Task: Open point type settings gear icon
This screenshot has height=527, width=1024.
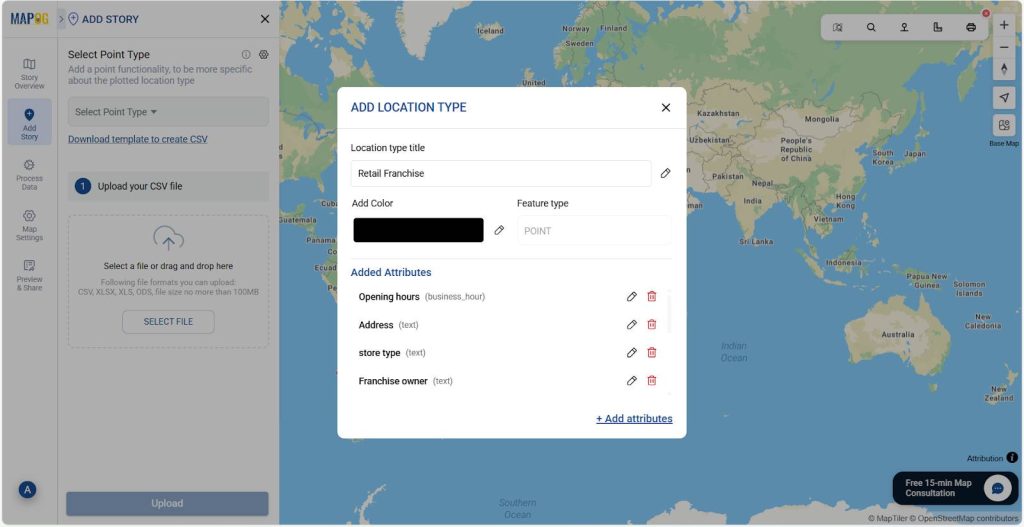Action: tap(264, 55)
